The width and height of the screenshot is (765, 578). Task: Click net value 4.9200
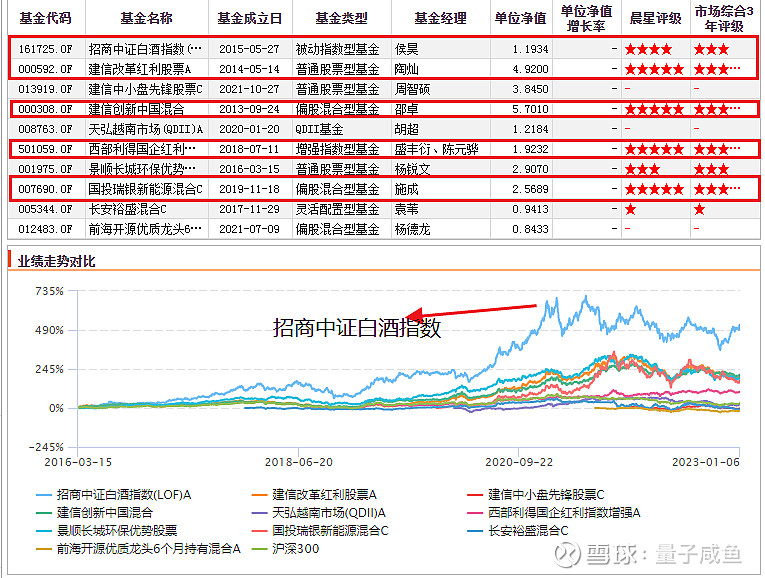pyautogui.click(x=530, y=69)
